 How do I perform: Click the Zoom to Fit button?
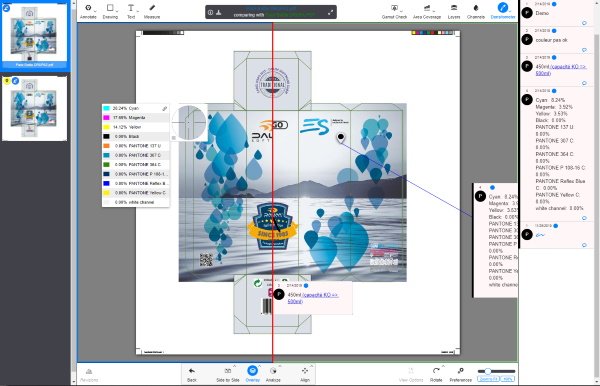(489, 379)
